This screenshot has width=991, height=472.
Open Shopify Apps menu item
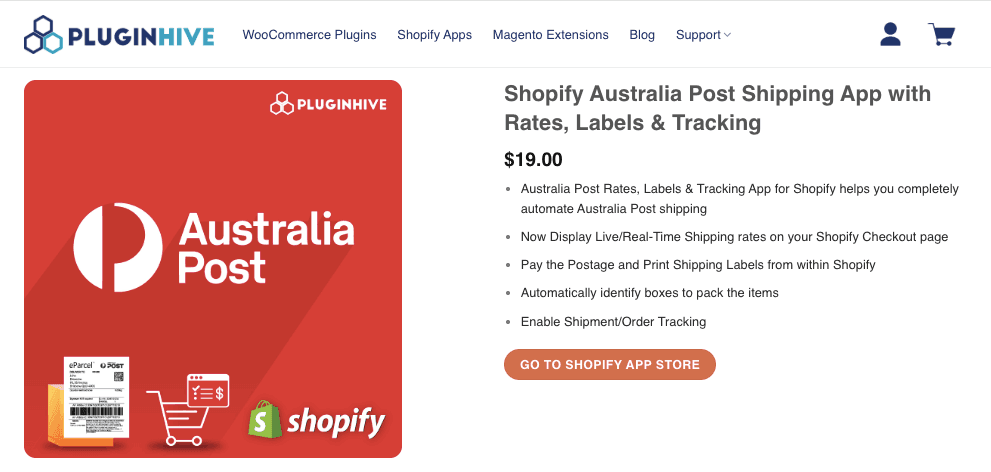434,35
